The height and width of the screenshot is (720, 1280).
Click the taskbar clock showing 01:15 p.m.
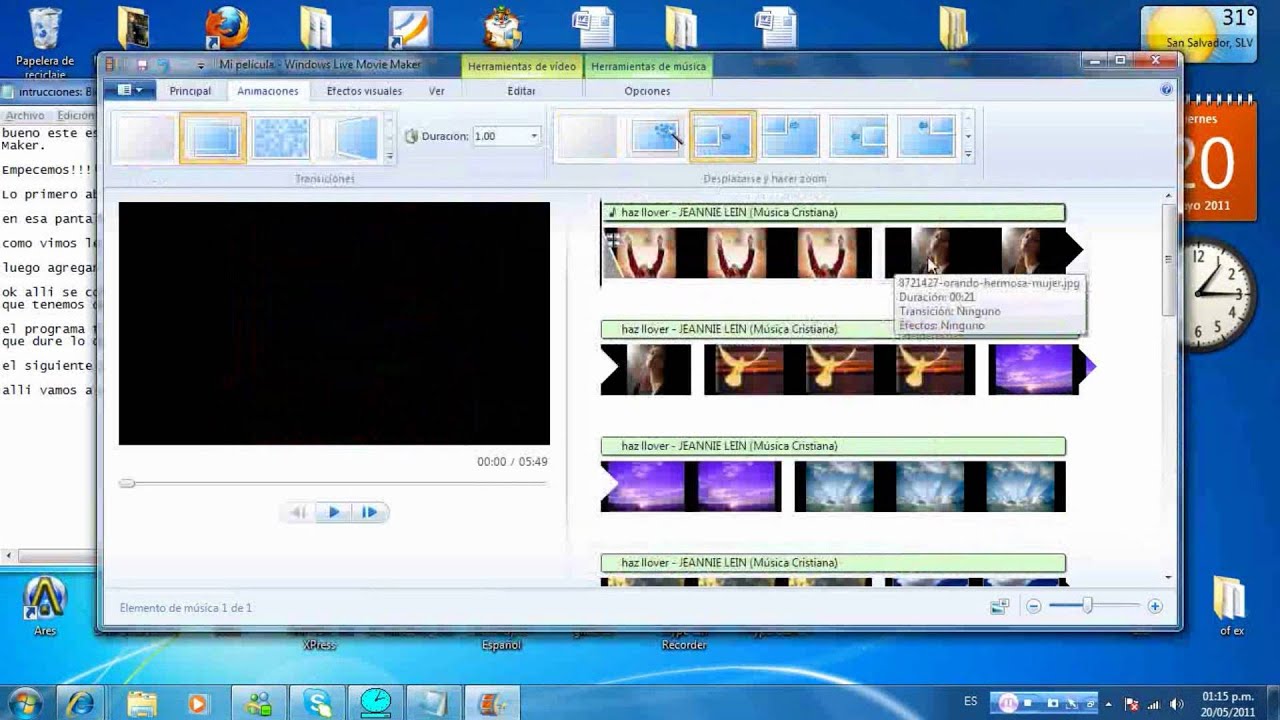1228,702
